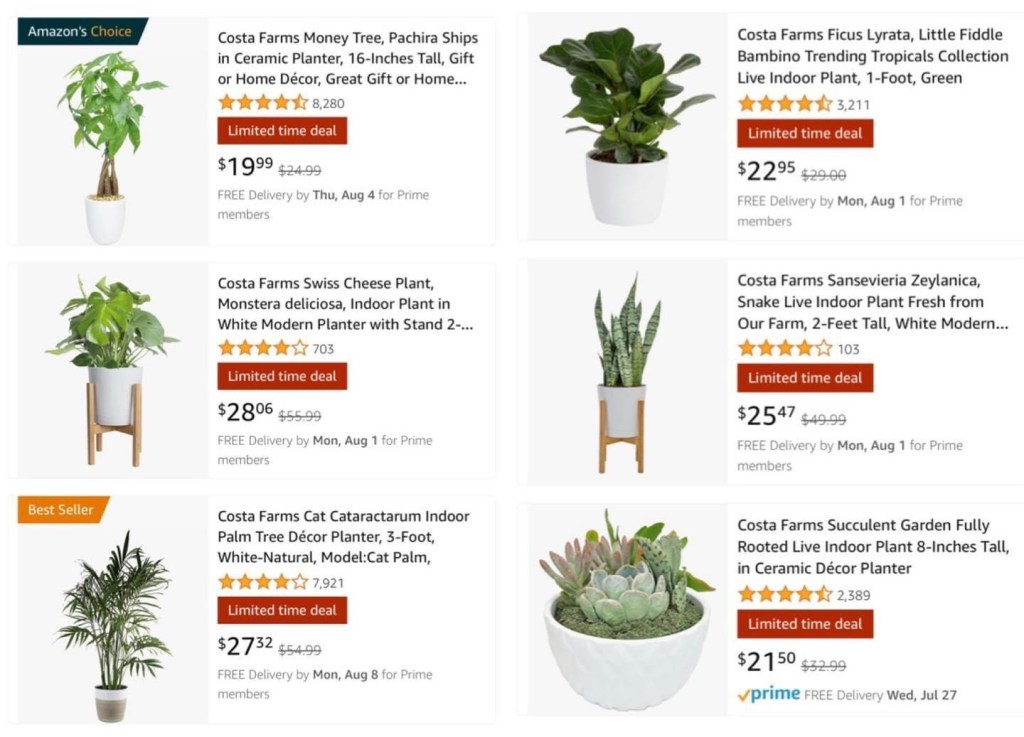This screenshot has width=1024, height=737.
Task: Open Costa Farms Sansevieria Zeylanica title
Action: (872, 302)
